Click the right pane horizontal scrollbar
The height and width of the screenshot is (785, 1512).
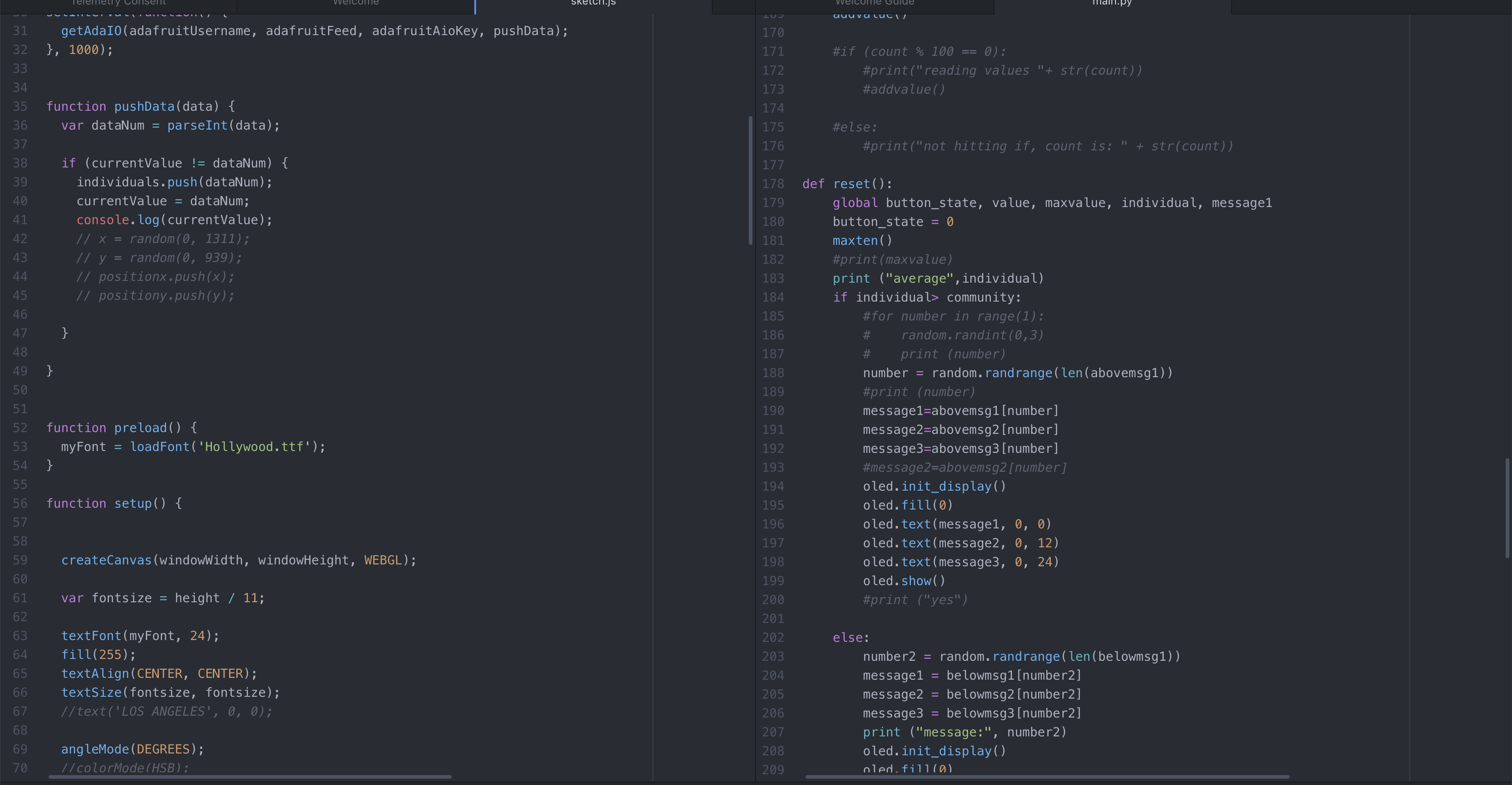point(1047,777)
